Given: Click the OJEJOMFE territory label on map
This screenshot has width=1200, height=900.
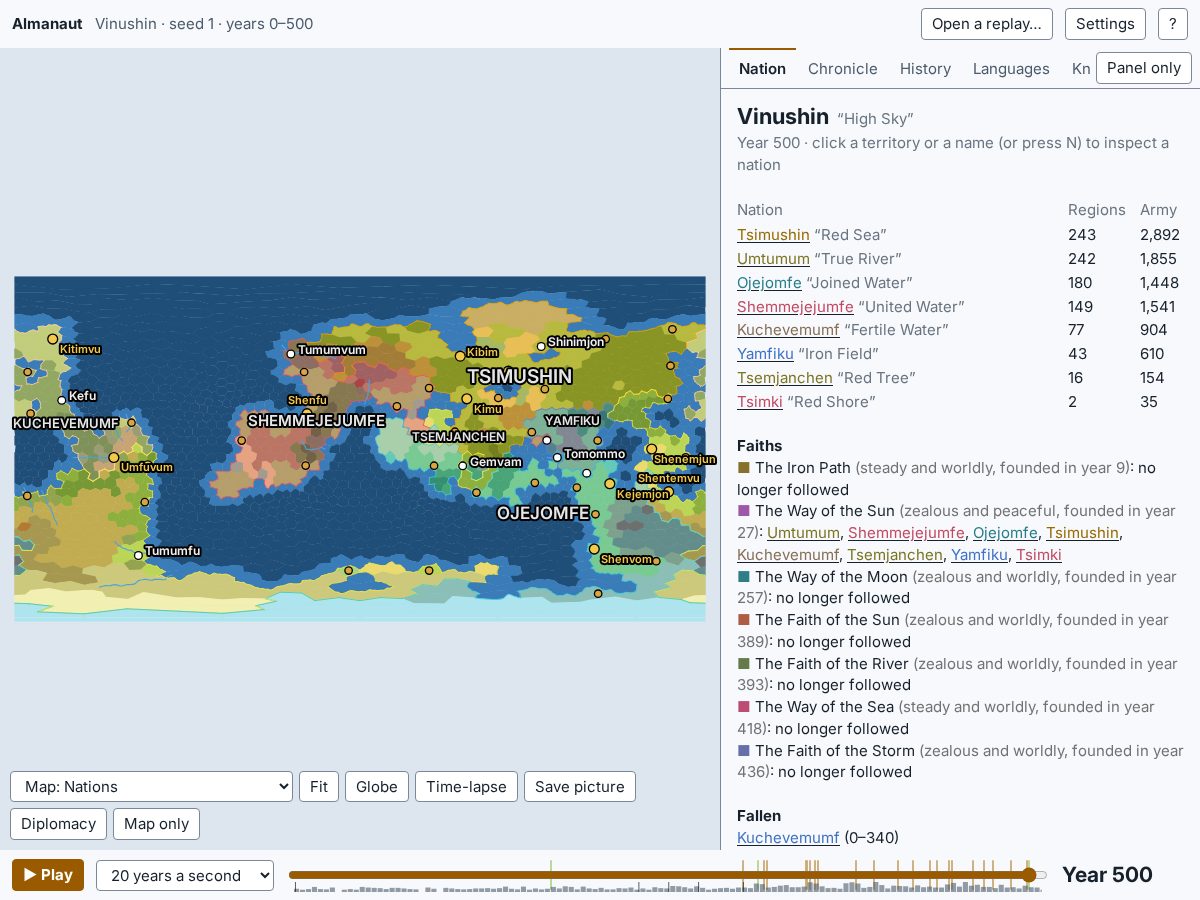Looking at the screenshot, I should (544, 513).
